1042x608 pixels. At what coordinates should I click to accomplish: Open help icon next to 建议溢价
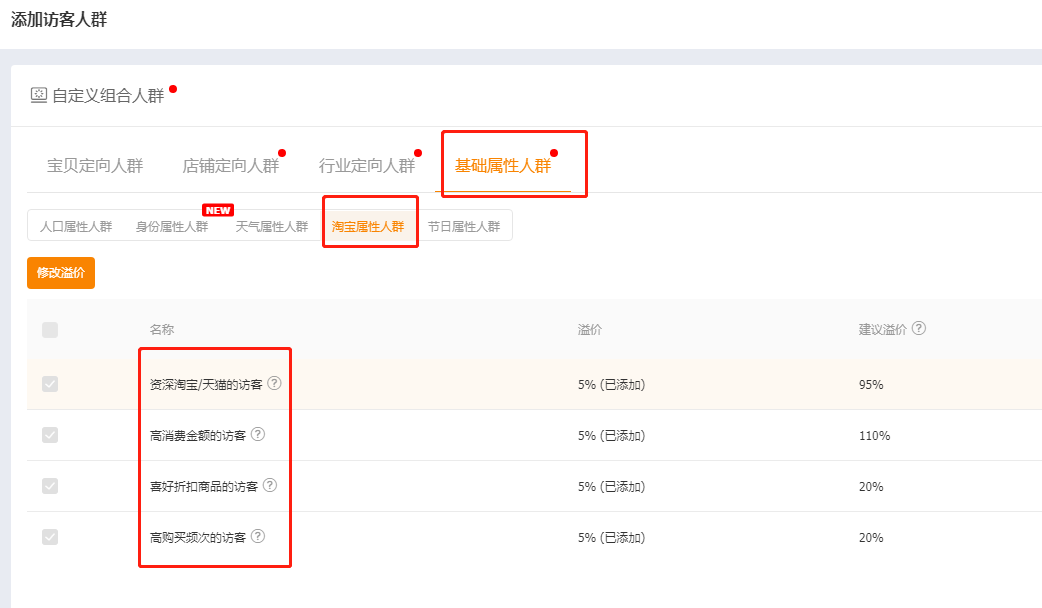point(918,328)
